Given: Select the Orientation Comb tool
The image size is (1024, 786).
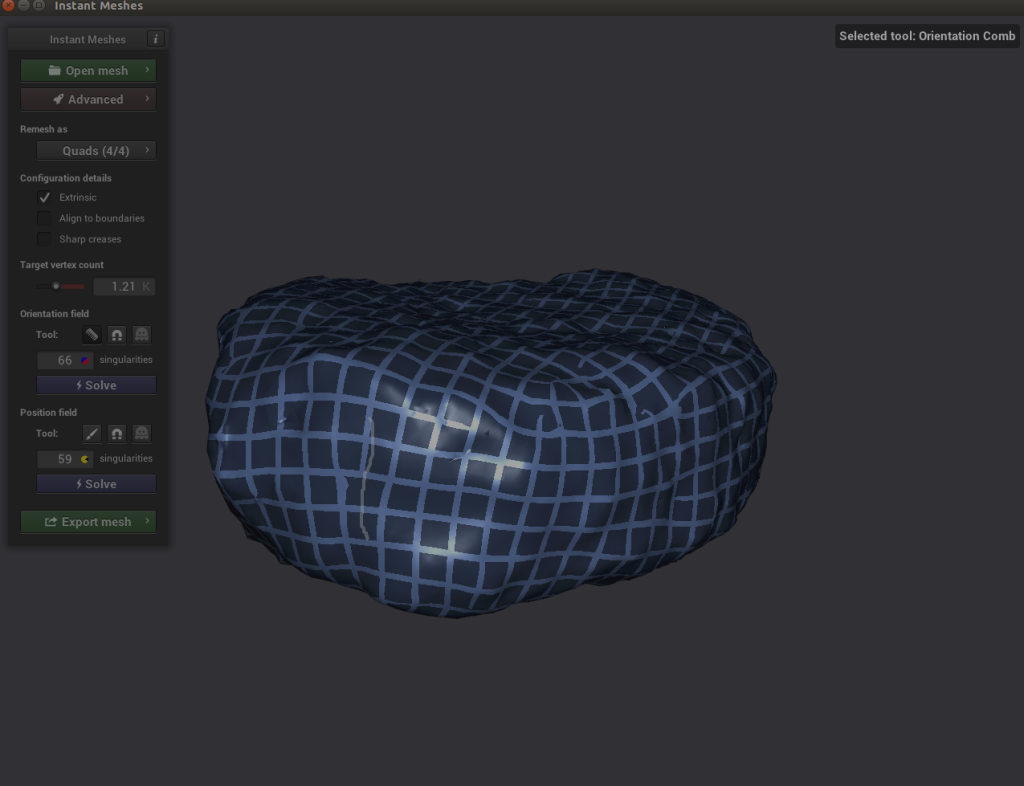Looking at the screenshot, I should (91, 335).
